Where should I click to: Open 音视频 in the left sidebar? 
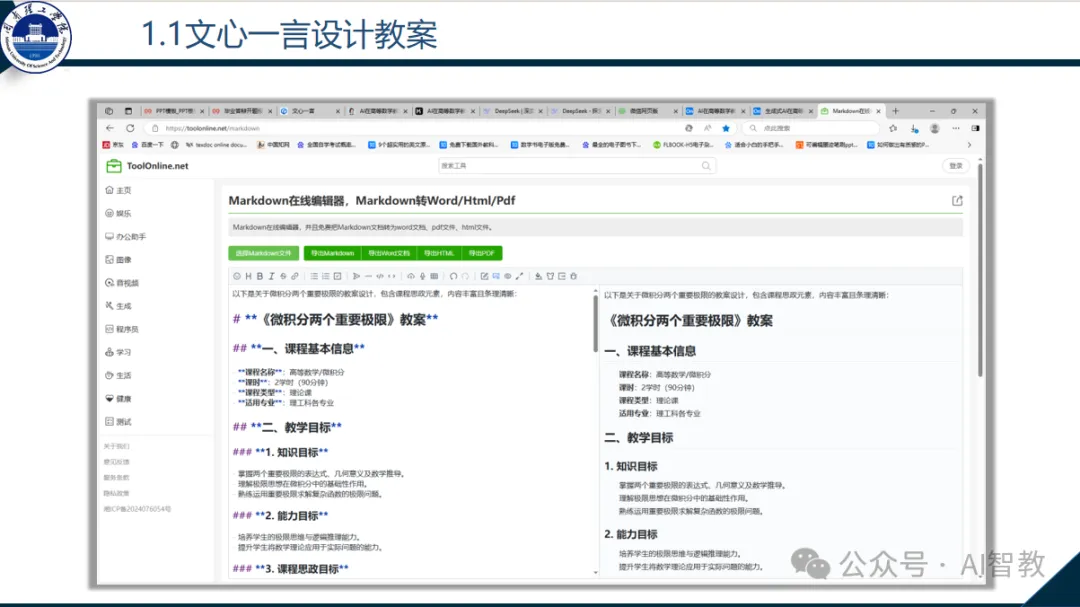click(123, 282)
